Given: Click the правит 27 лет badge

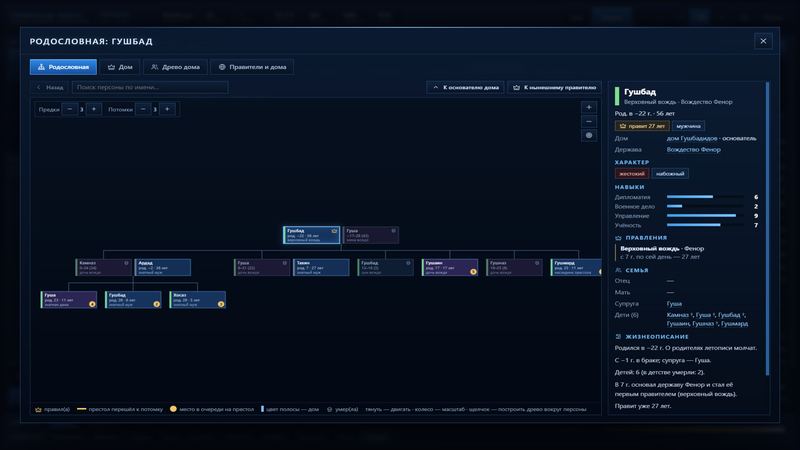Looking at the screenshot, I should click(642, 126).
